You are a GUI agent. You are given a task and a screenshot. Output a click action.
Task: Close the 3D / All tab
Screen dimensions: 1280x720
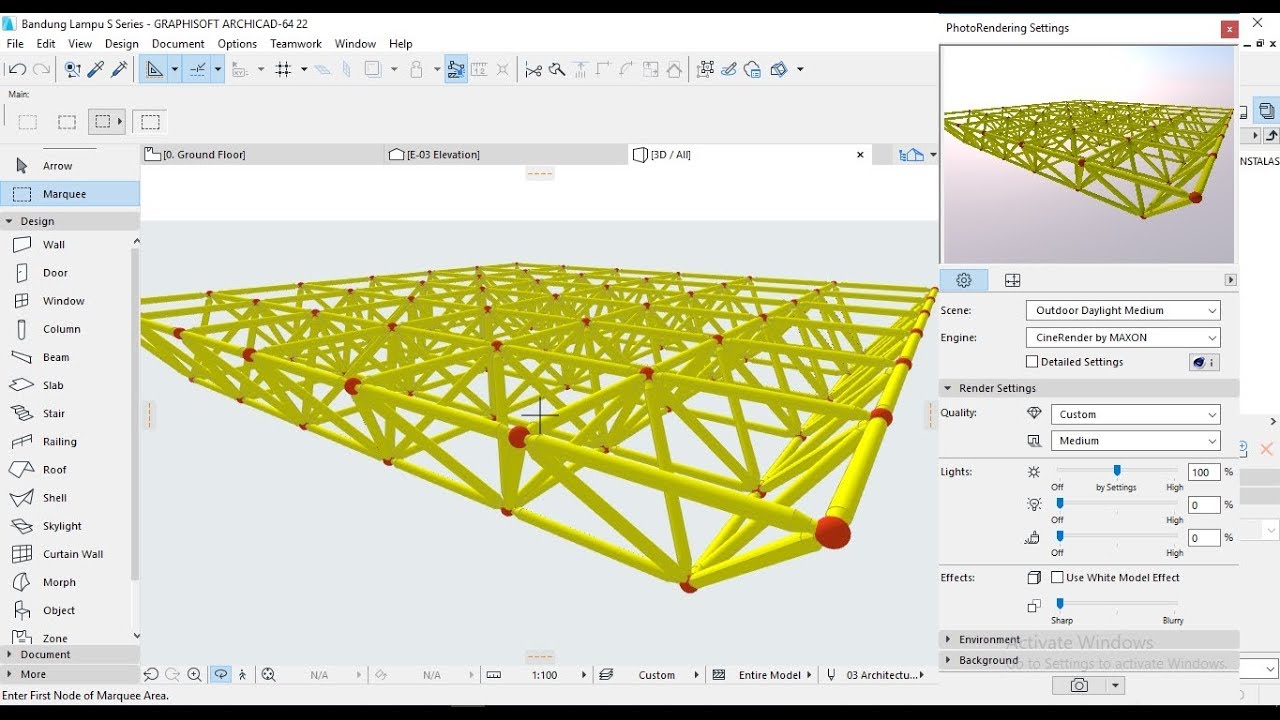point(860,155)
